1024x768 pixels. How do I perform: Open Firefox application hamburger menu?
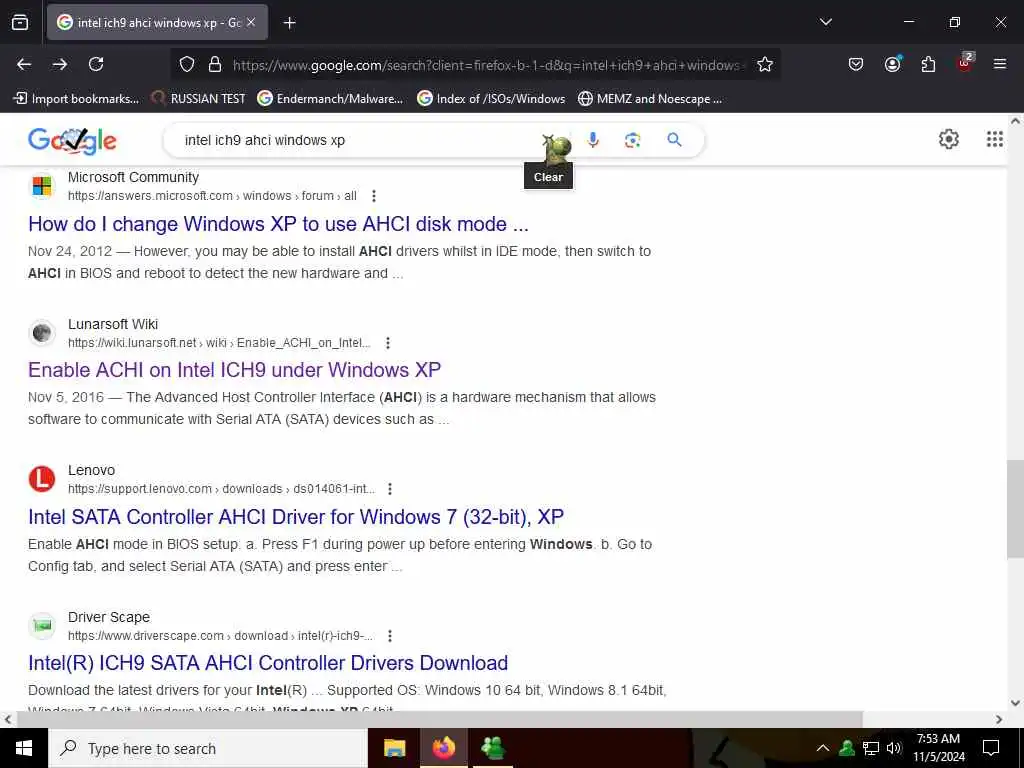[x=1000, y=64]
